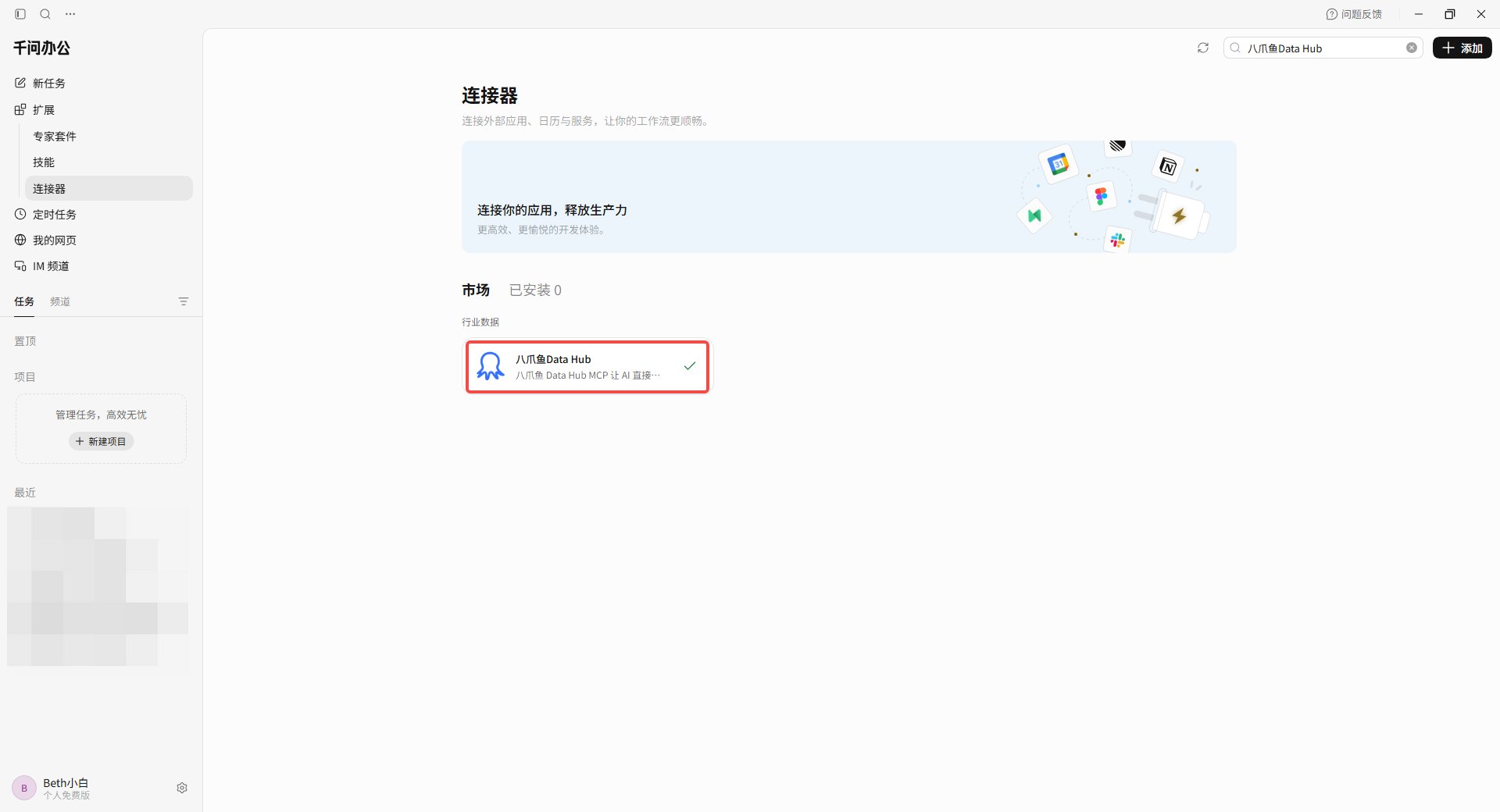Open the three-dot more menu

click(70, 14)
